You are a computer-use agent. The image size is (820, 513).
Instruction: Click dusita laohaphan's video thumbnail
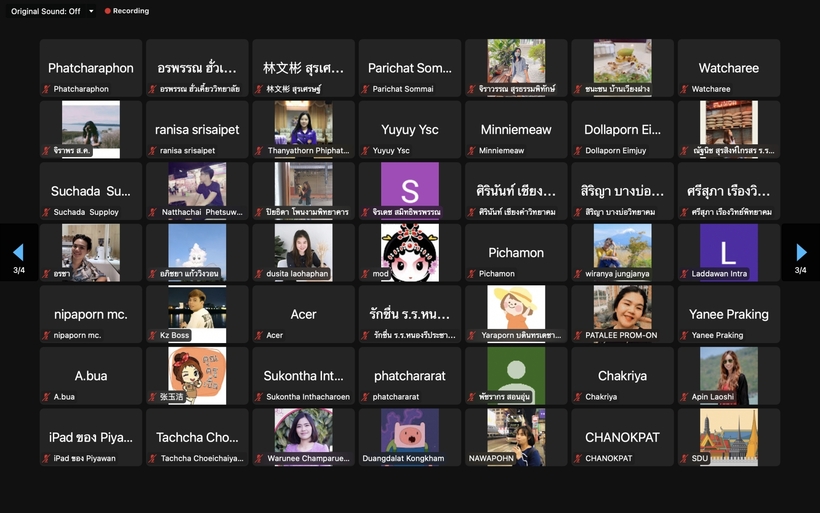(x=303, y=246)
